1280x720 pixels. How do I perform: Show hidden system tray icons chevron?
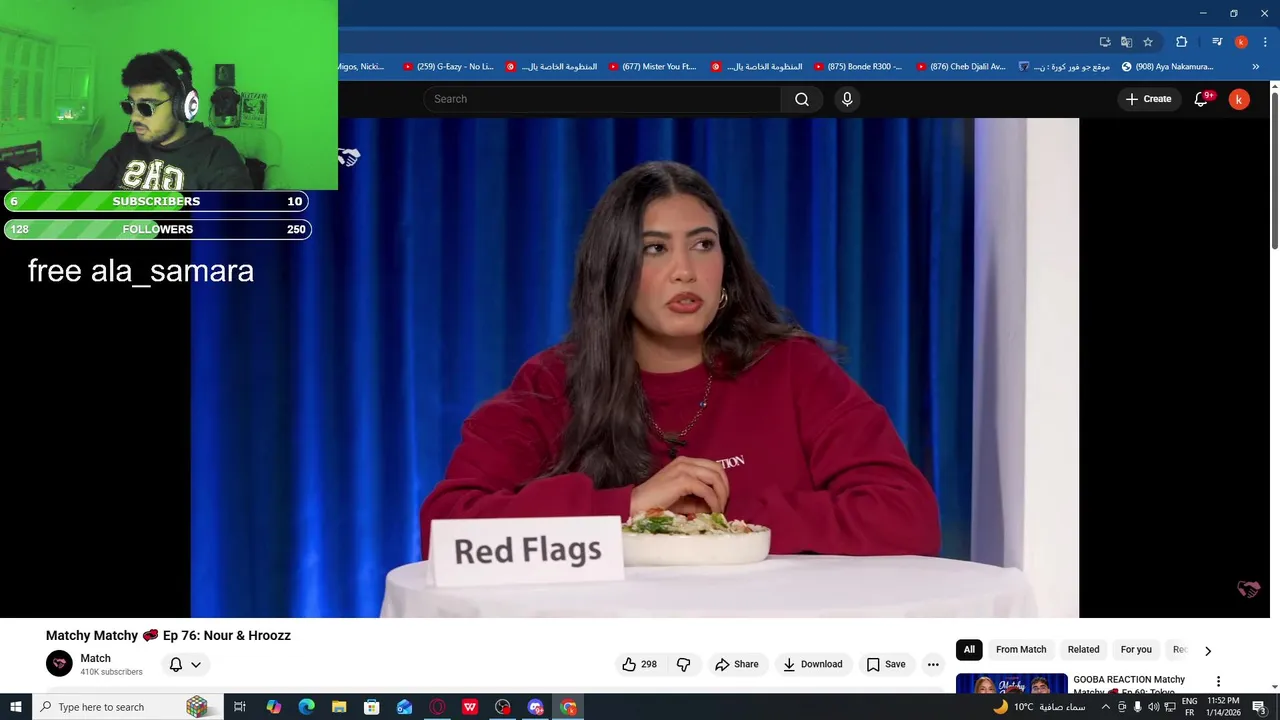point(1105,707)
